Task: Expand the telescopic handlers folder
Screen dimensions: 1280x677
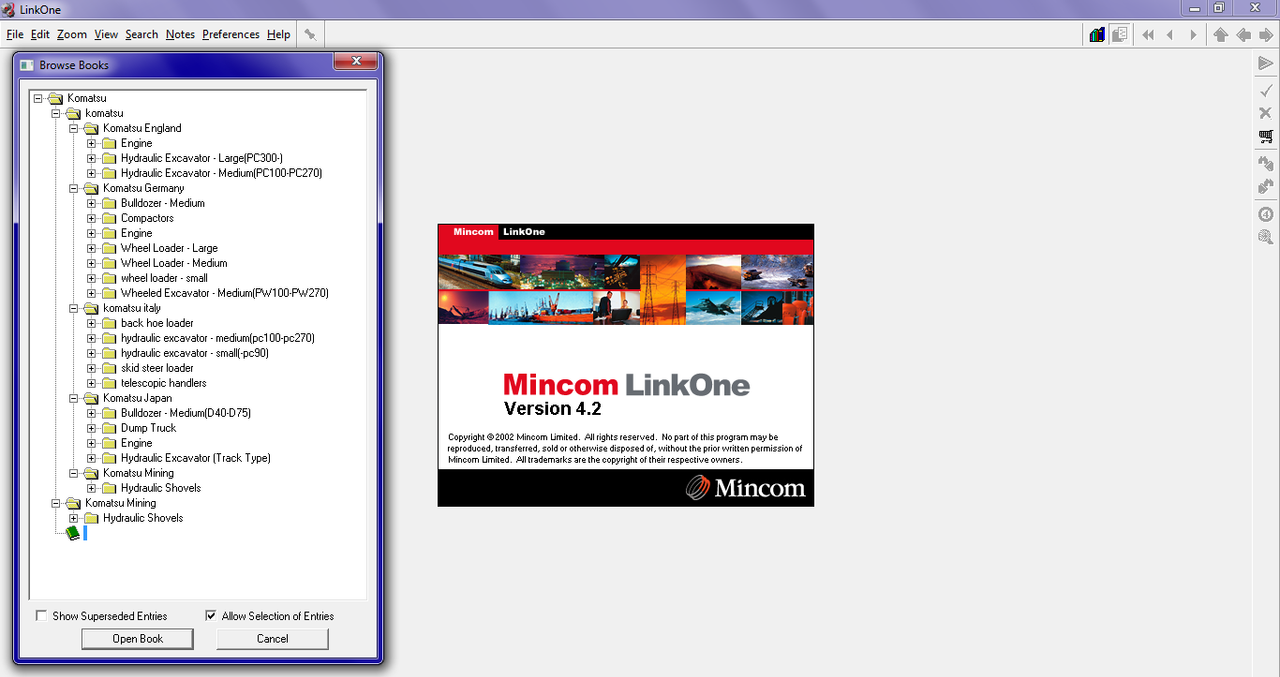Action: point(91,383)
